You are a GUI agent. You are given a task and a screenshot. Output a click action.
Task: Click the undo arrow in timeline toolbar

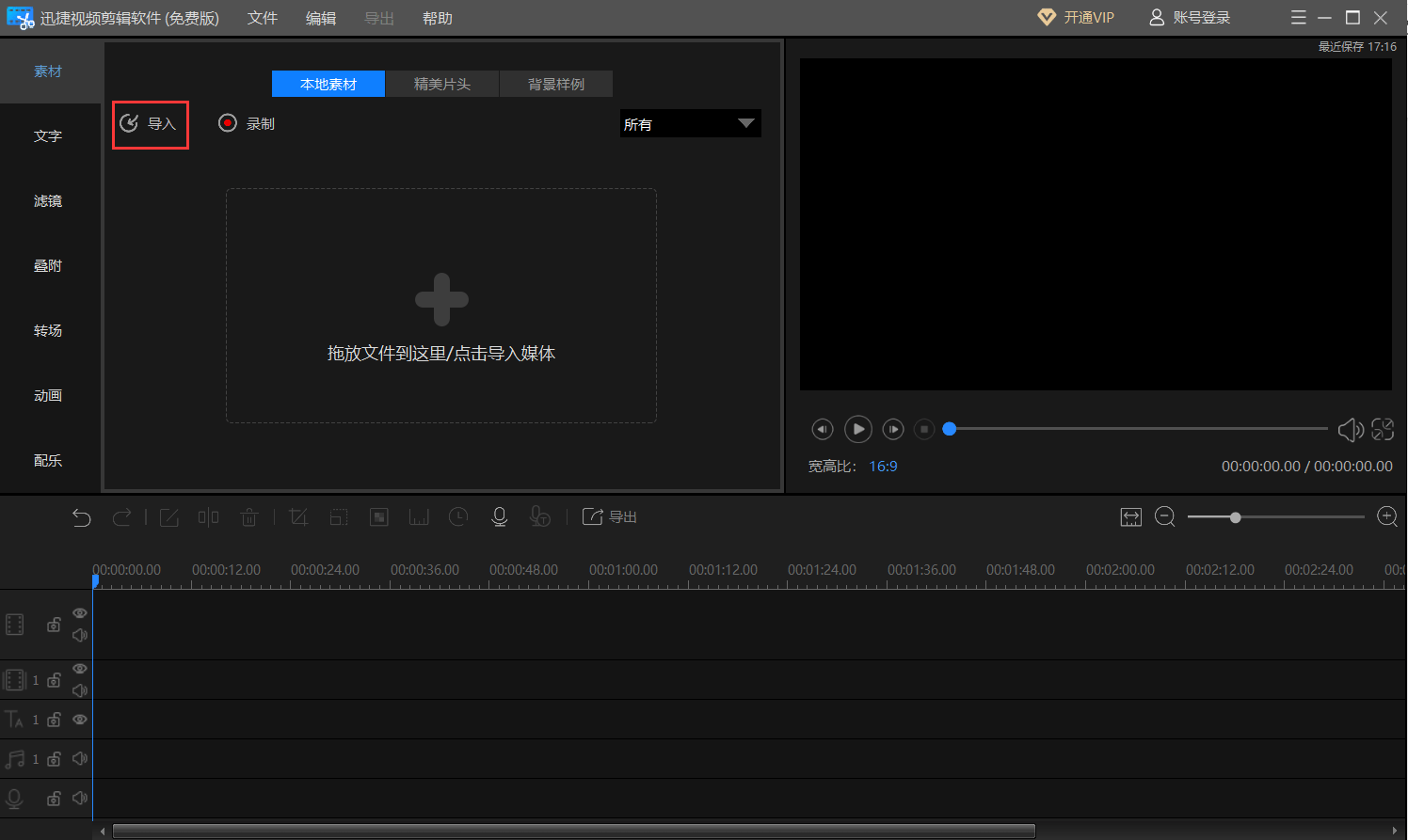[82, 517]
